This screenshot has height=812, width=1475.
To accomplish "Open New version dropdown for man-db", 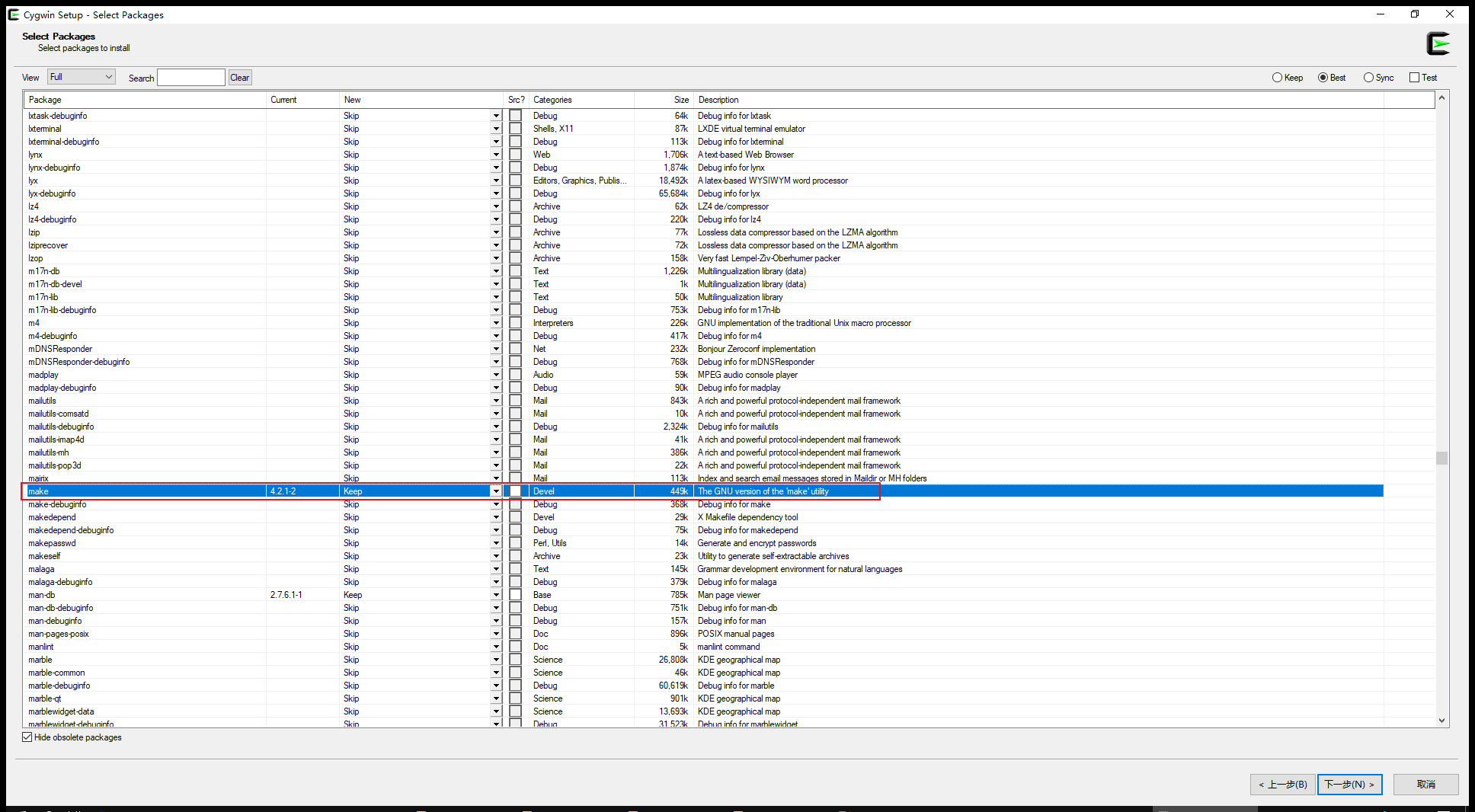I will tap(496, 595).
